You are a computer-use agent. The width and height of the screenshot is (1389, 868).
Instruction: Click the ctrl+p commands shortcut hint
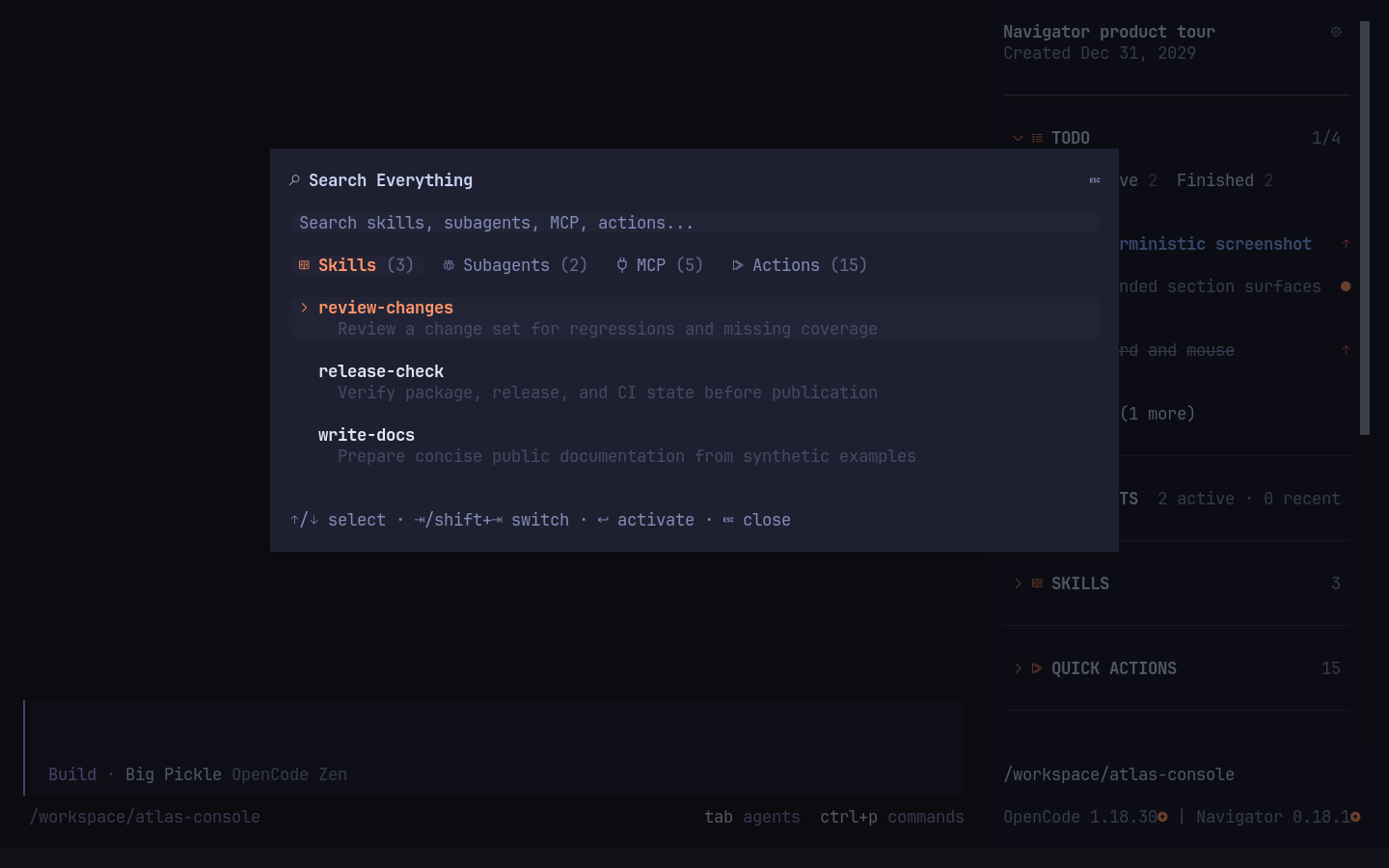[892, 817]
